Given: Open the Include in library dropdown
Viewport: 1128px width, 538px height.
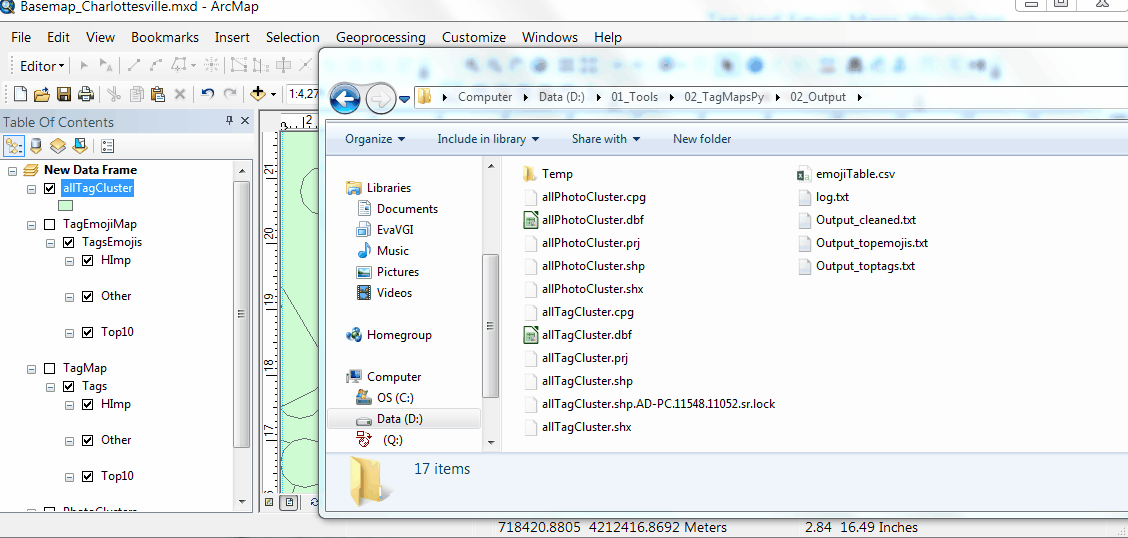Looking at the screenshot, I should [488, 139].
